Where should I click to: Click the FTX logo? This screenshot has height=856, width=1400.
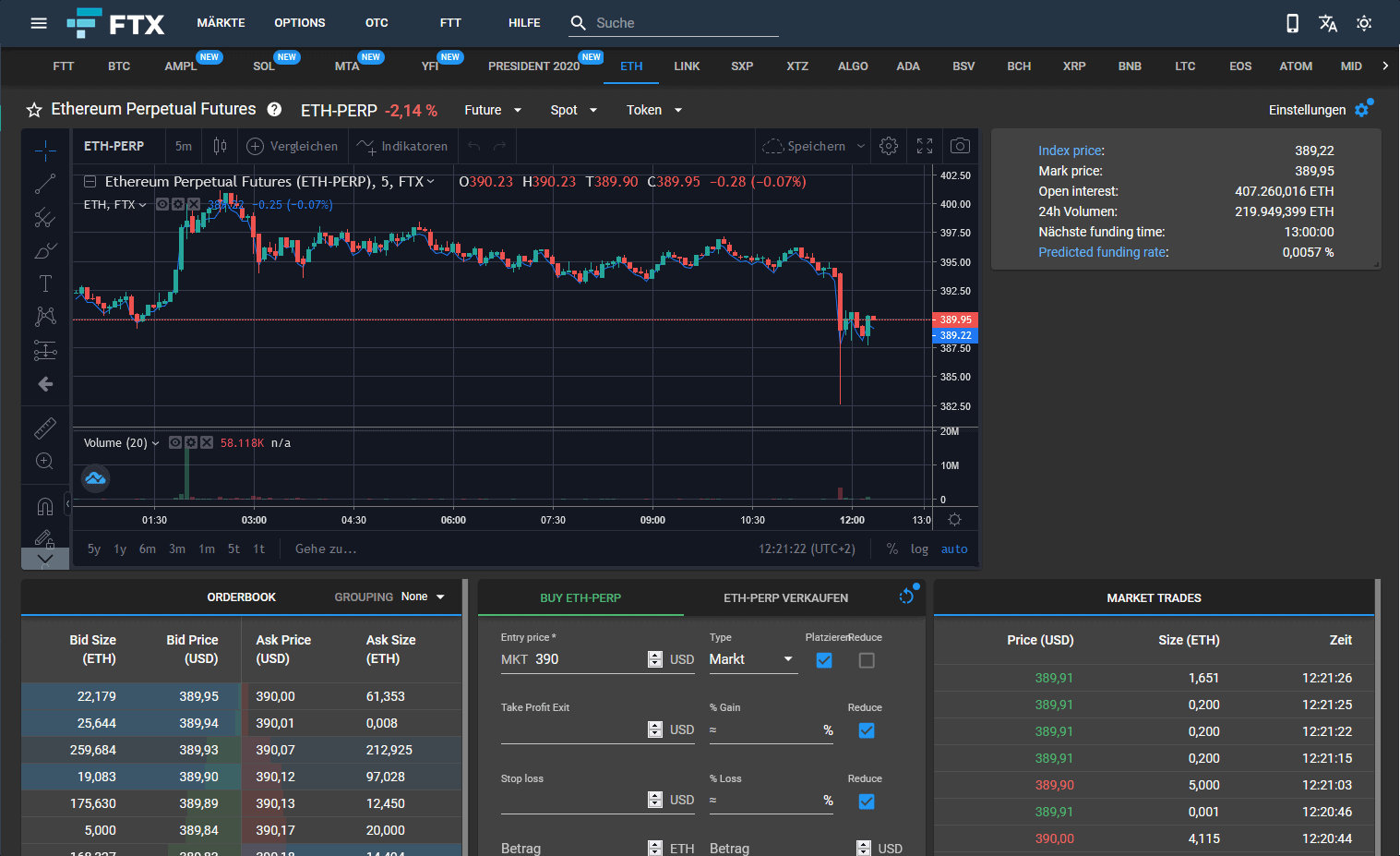coord(115,23)
